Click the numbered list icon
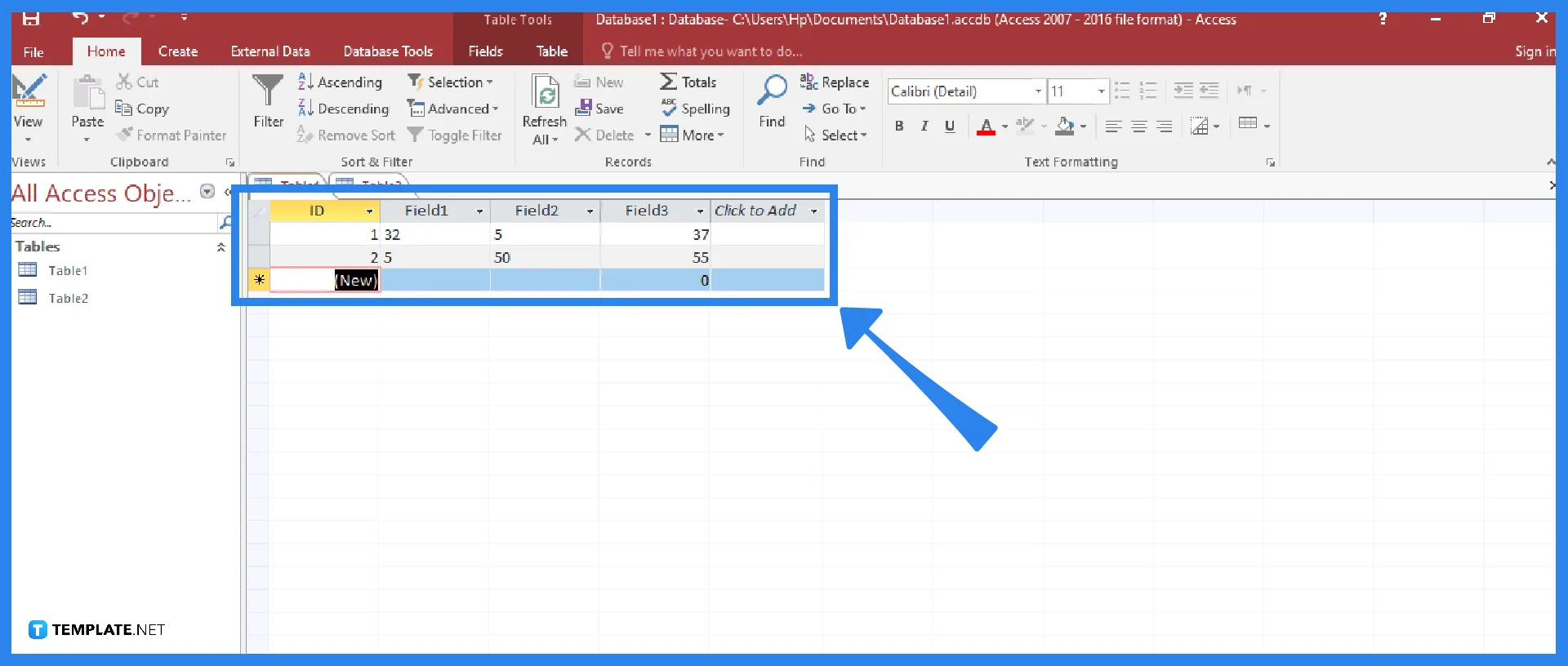This screenshot has width=1568, height=666. (1148, 91)
